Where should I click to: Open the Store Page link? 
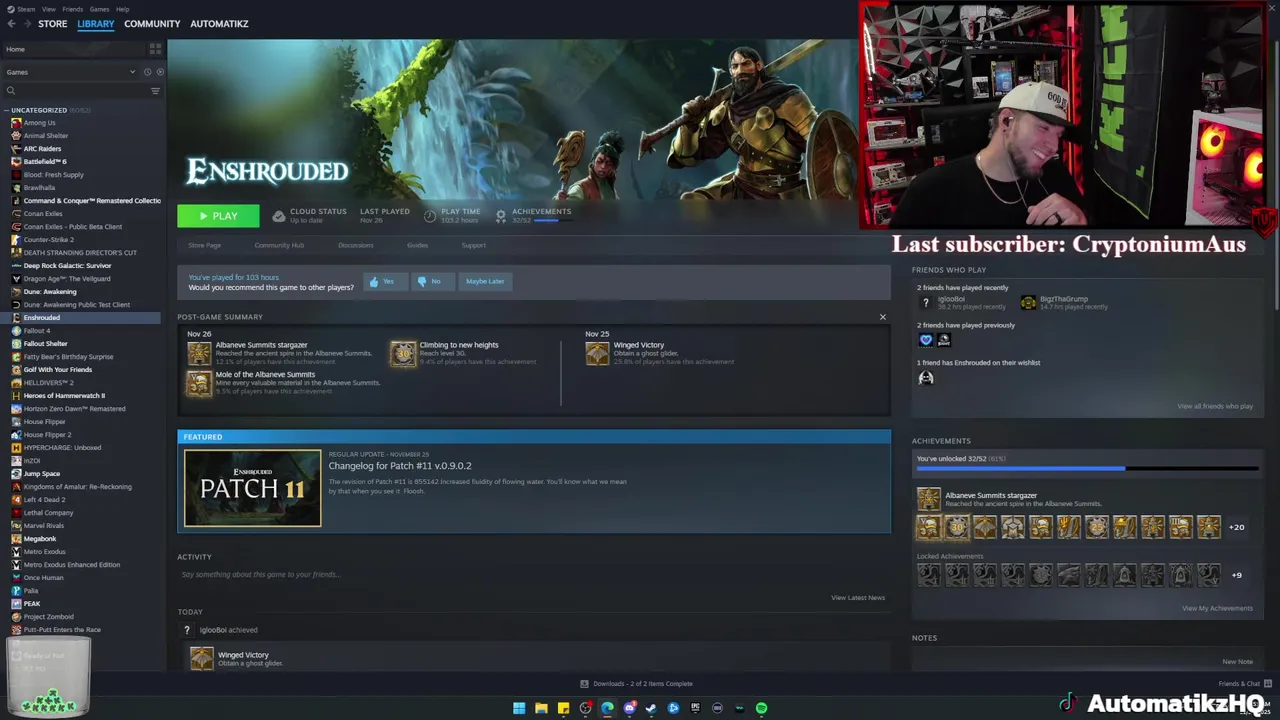point(204,245)
